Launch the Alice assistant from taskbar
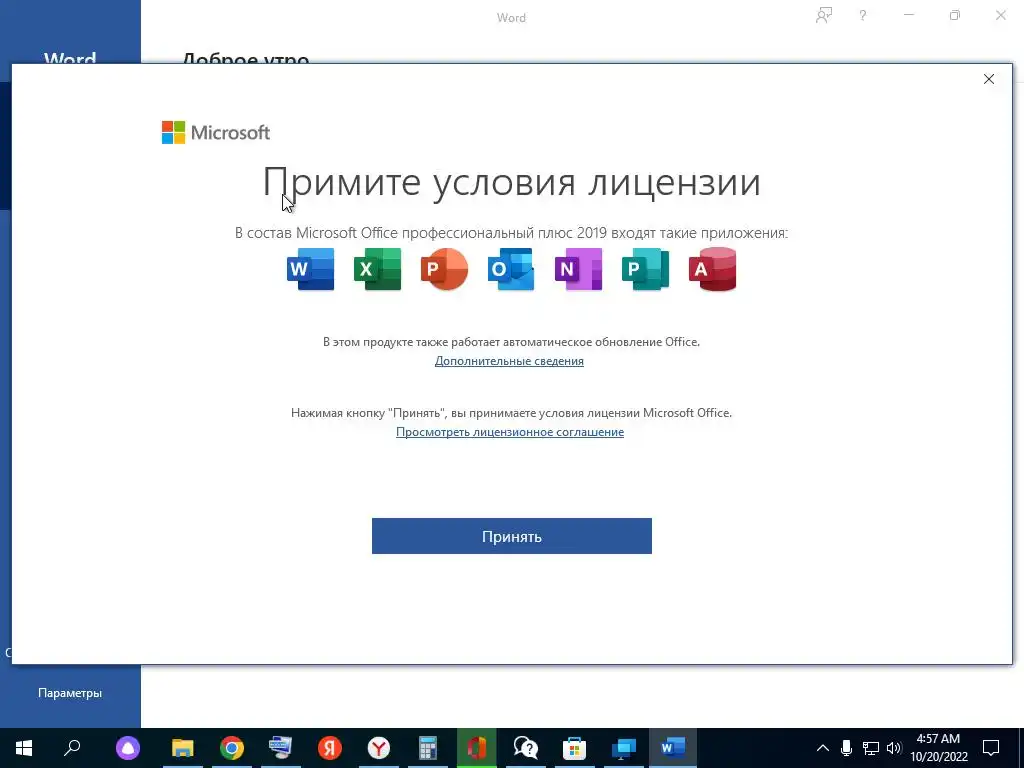Screen dimensions: 1024x768 [128, 748]
